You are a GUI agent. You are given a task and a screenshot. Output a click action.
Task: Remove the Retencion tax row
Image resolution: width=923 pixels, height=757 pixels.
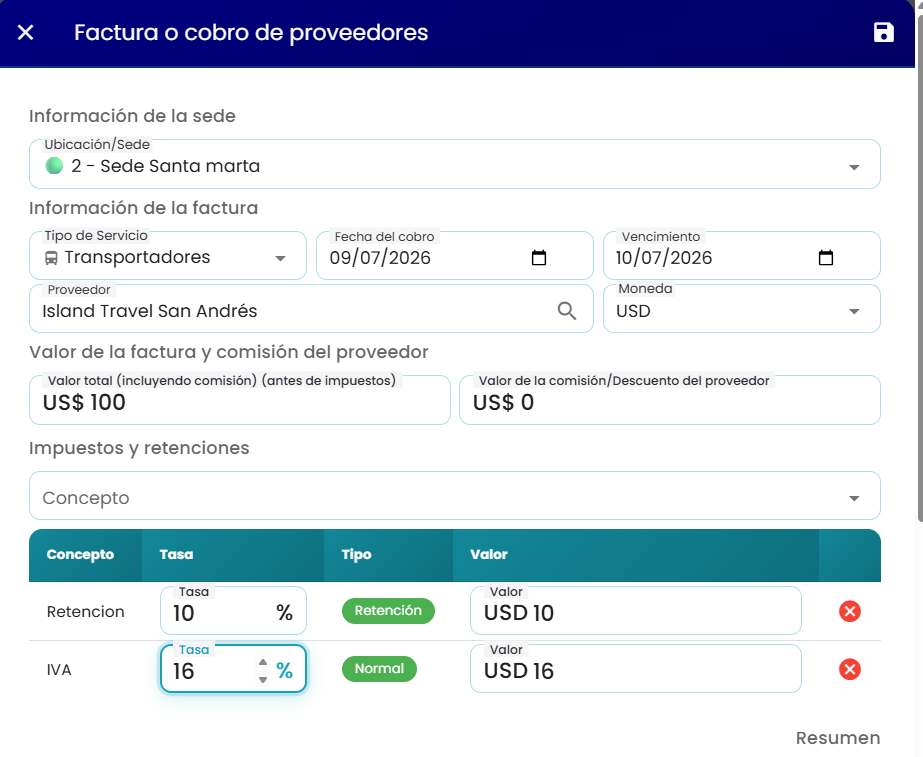pos(849,612)
